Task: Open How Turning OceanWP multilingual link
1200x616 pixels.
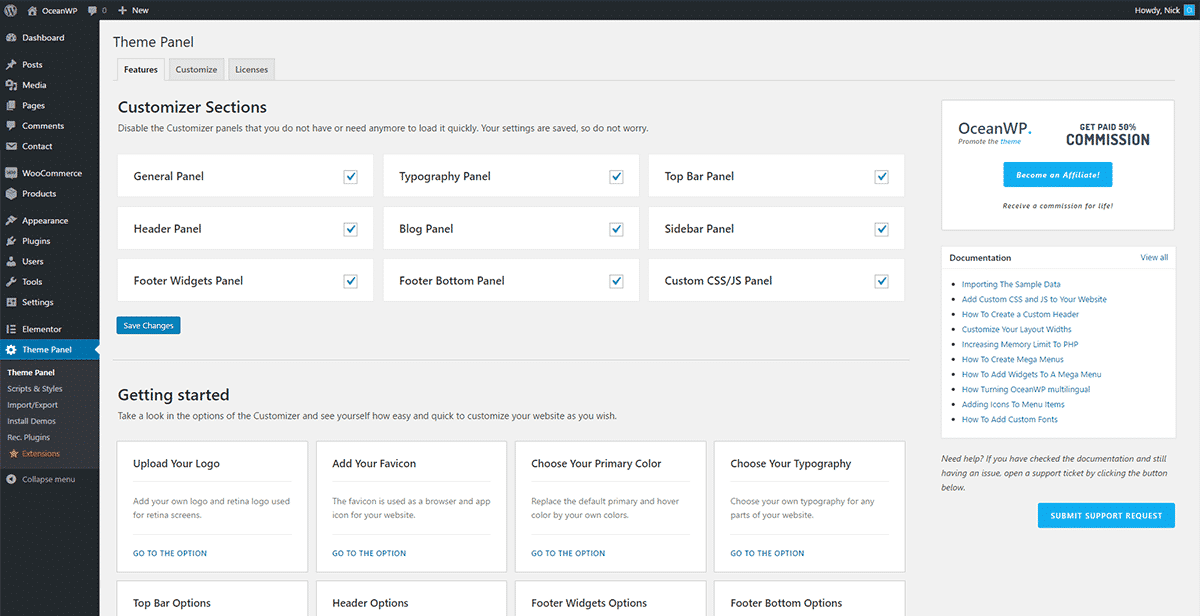Action: point(1026,390)
